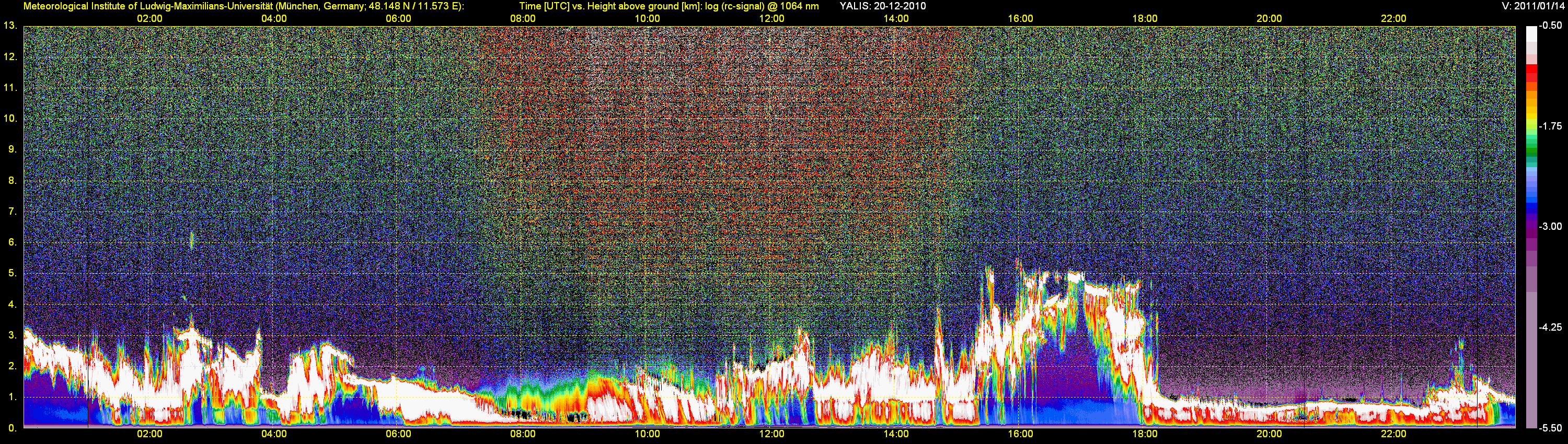Select the 02:00 label on the top time axis
The image size is (1568, 444).
149,19
